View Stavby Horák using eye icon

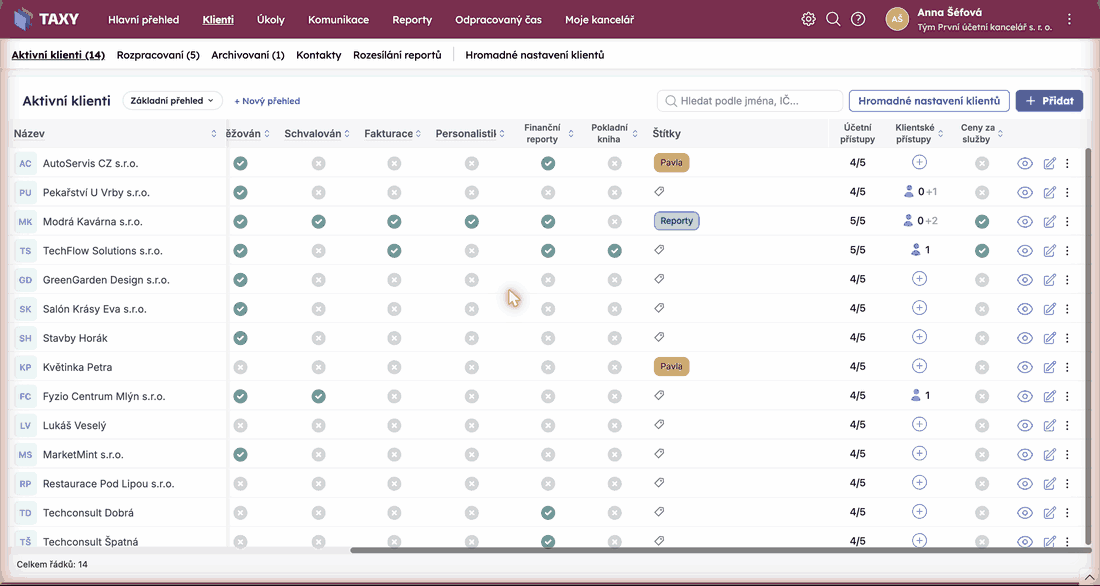tap(1025, 338)
